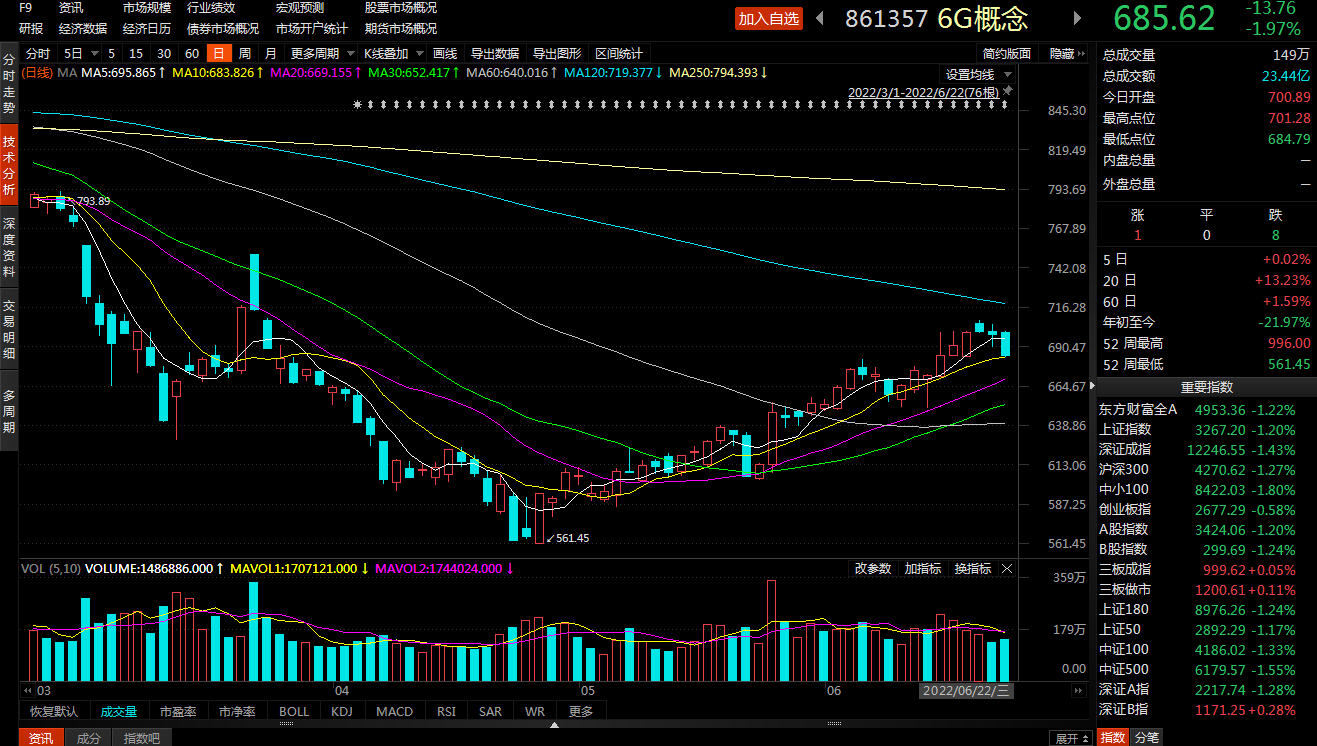Switch chart to weekly (周) period

[244, 53]
